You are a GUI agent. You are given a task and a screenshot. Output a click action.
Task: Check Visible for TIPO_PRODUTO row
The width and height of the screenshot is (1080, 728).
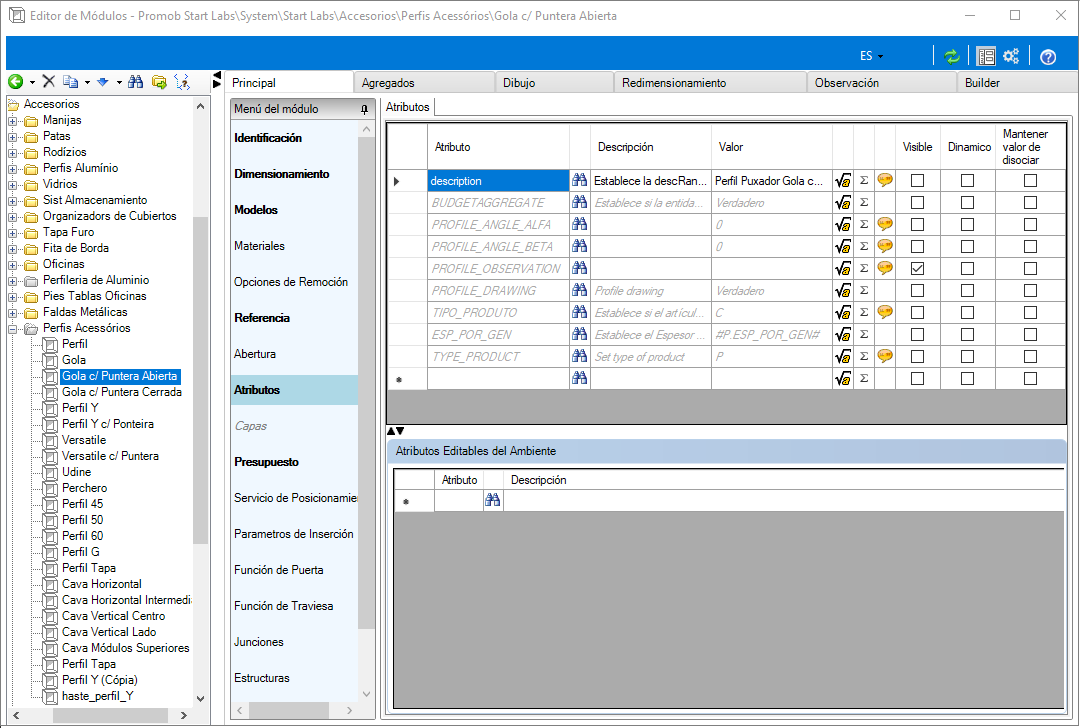coord(917,313)
